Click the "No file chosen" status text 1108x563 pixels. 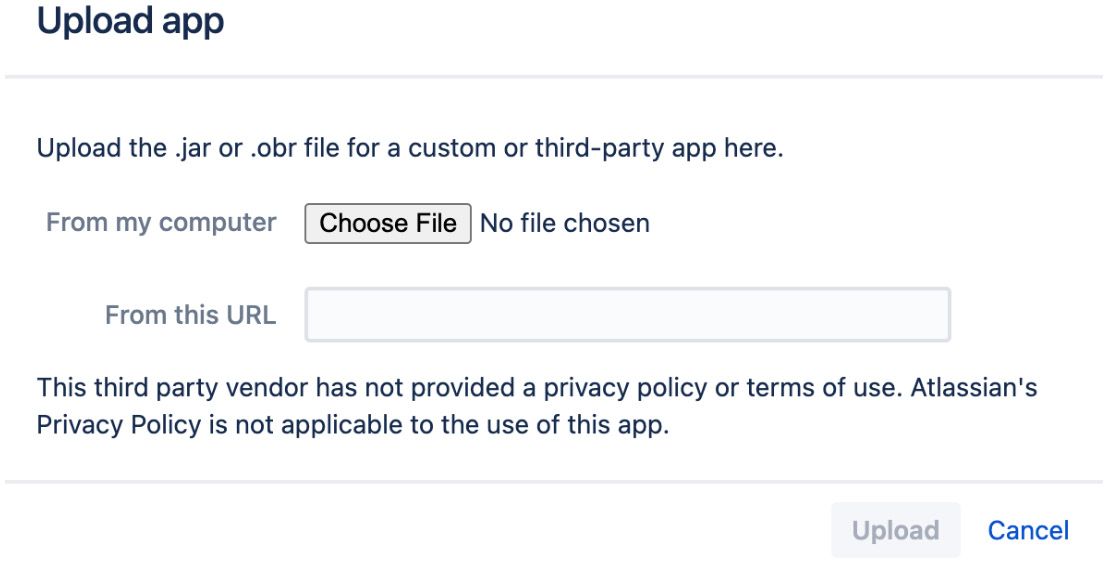[x=565, y=223]
